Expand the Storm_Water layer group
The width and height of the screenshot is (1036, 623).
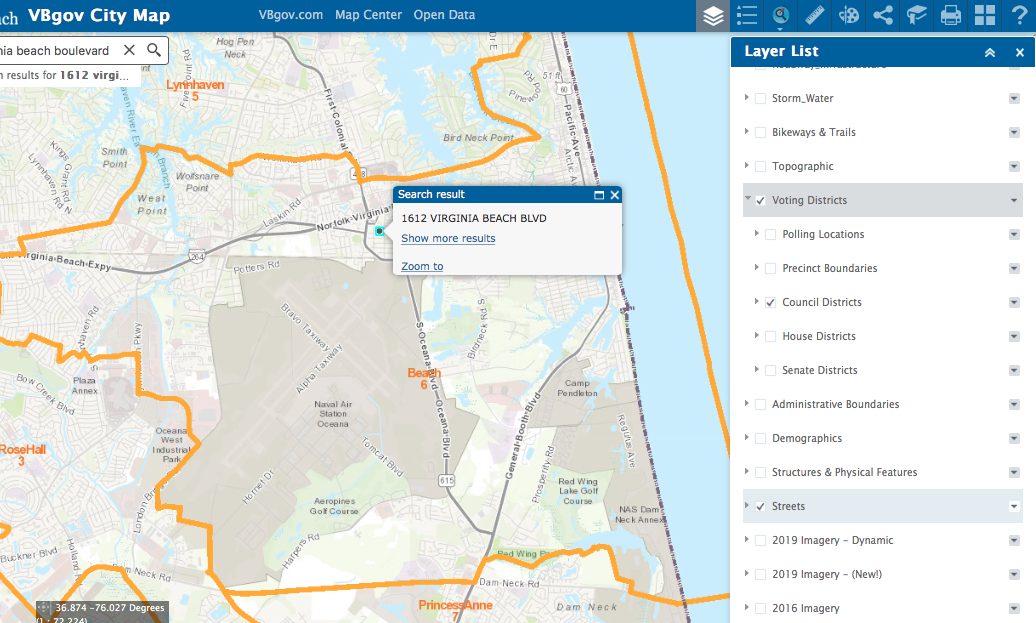coord(746,98)
